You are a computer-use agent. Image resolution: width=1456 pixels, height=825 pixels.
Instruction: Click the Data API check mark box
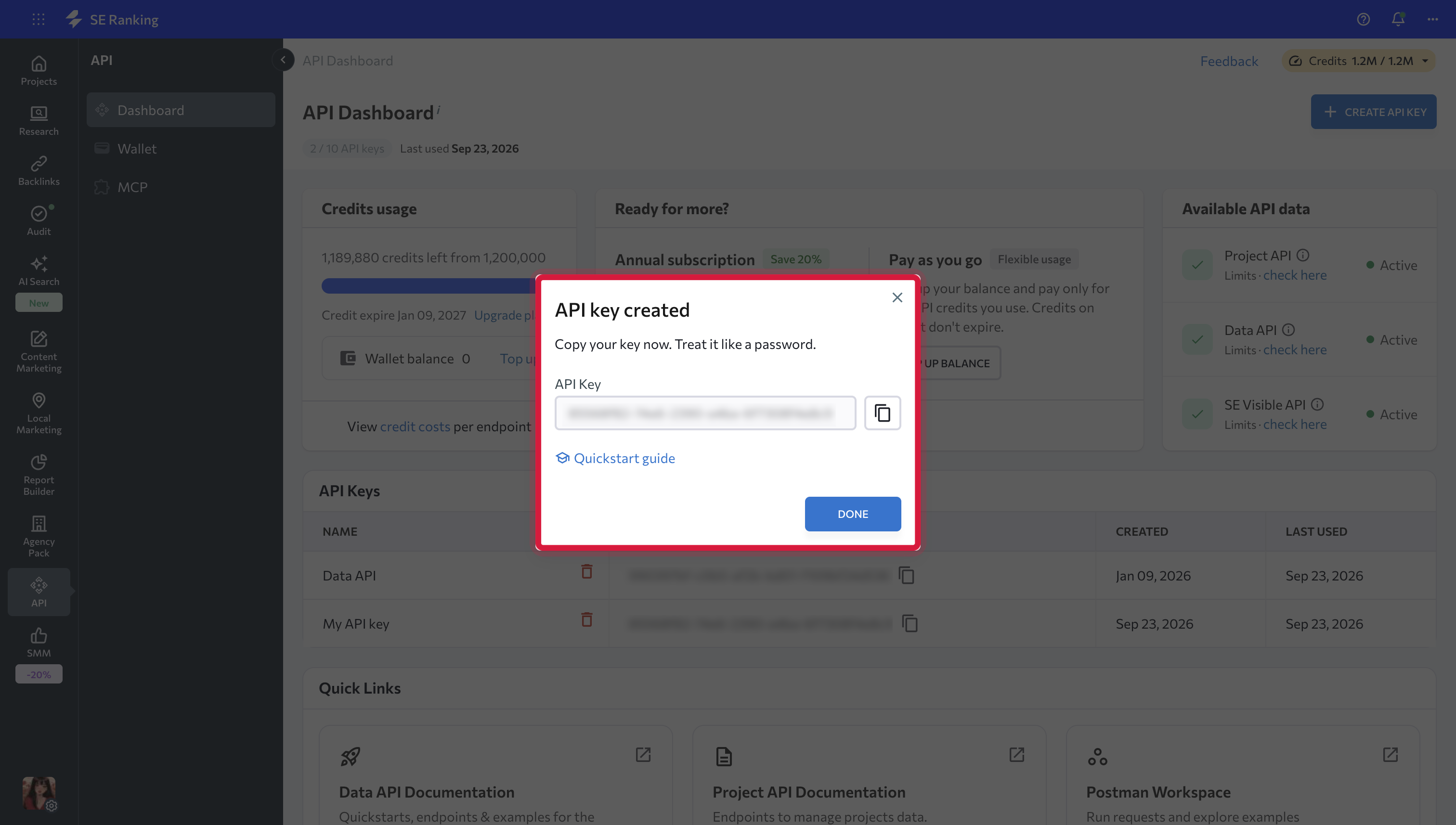1197,339
